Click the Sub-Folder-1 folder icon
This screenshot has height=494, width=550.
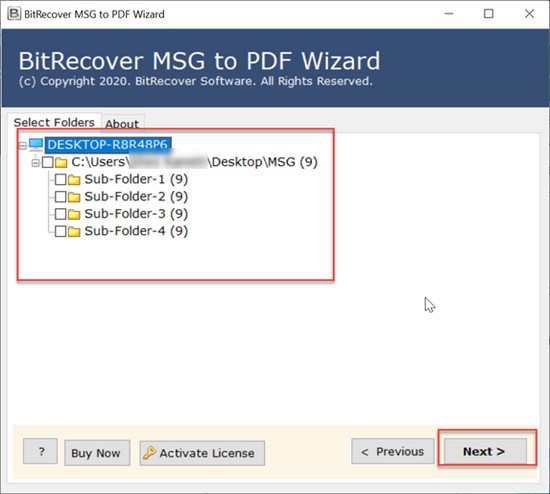(x=74, y=180)
